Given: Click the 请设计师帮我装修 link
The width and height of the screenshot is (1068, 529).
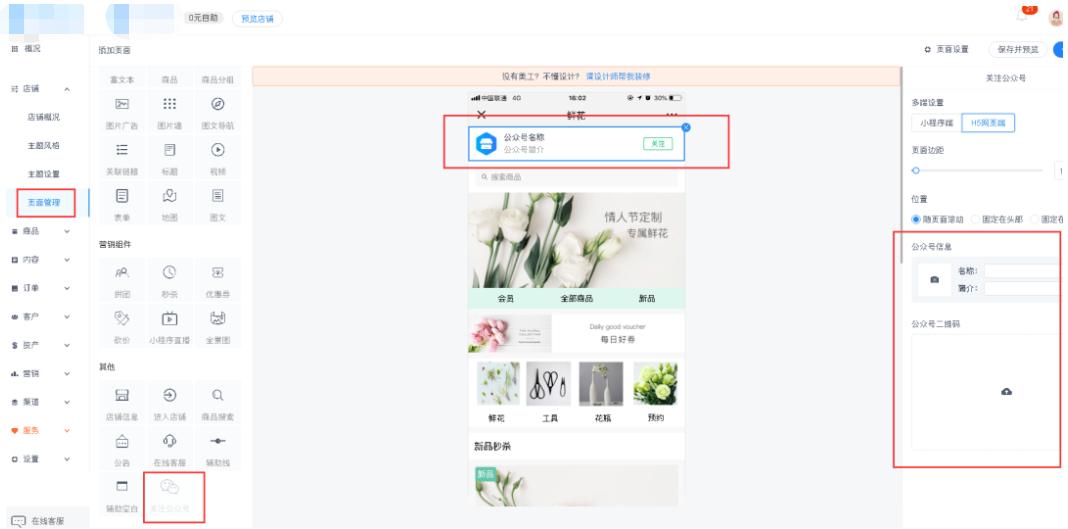Looking at the screenshot, I should coord(618,76).
